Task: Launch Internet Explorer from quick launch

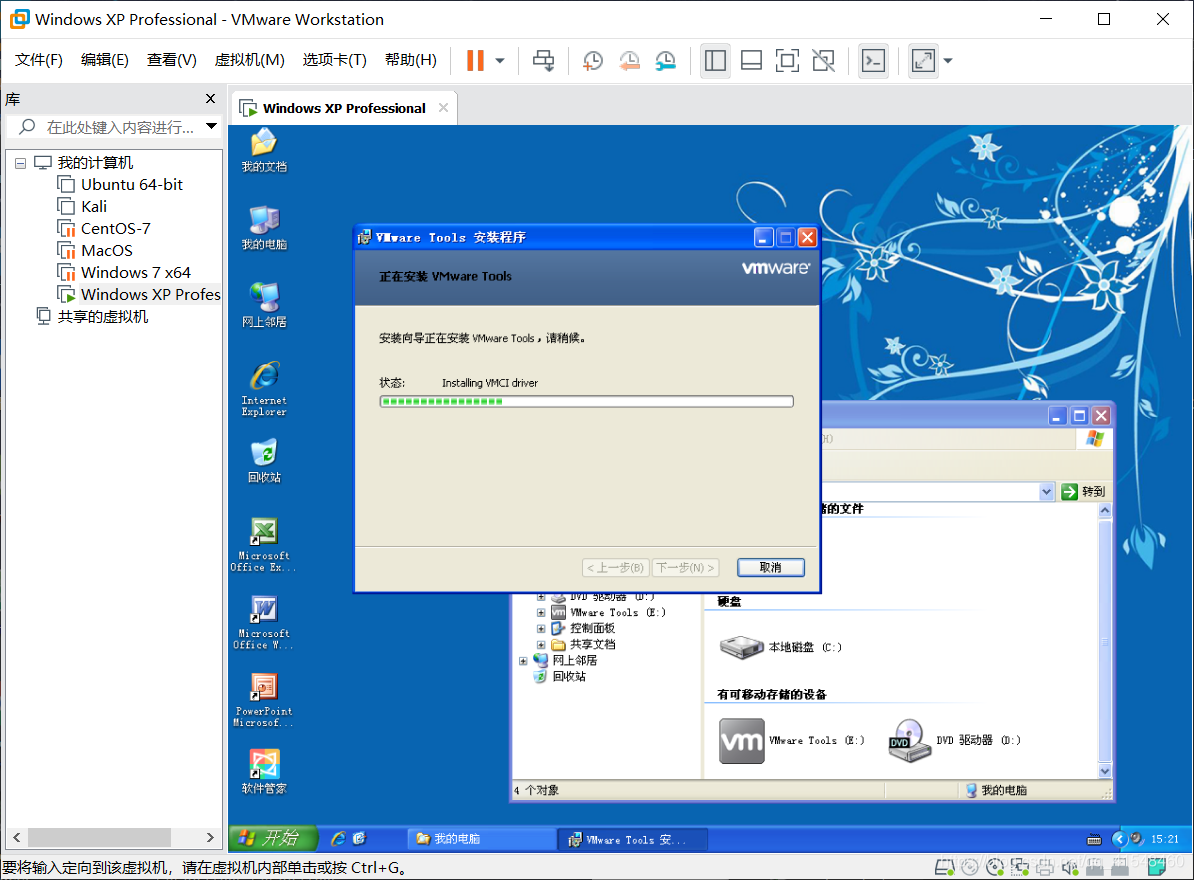Action: click(x=338, y=838)
